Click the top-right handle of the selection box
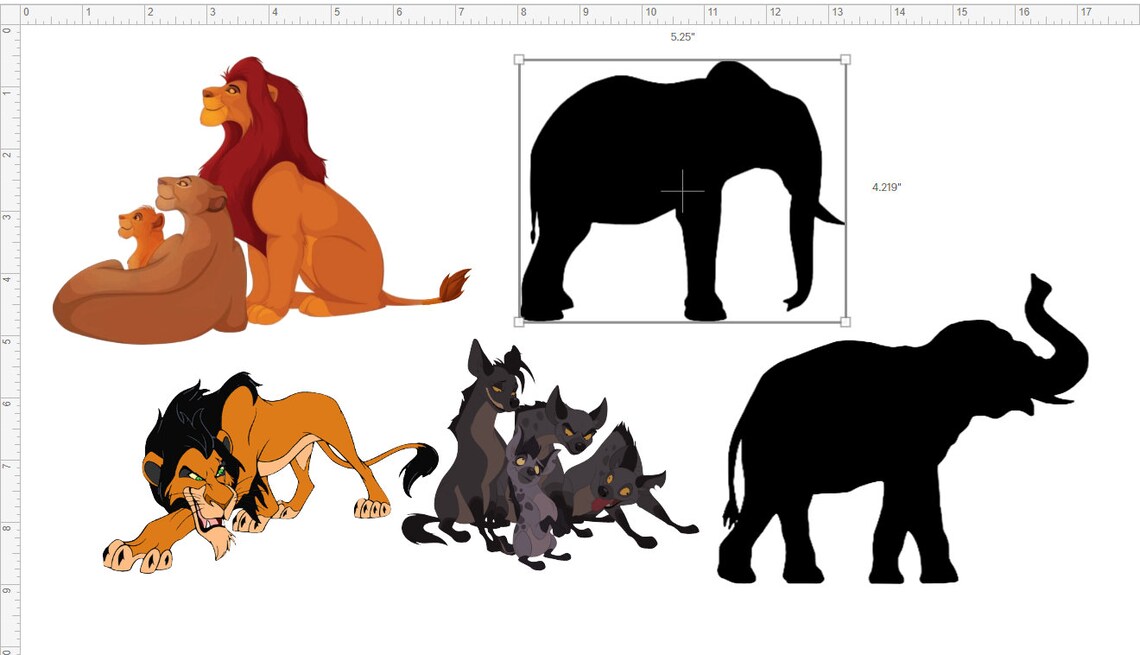The image size is (1140, 655). (x=846, y=60)
